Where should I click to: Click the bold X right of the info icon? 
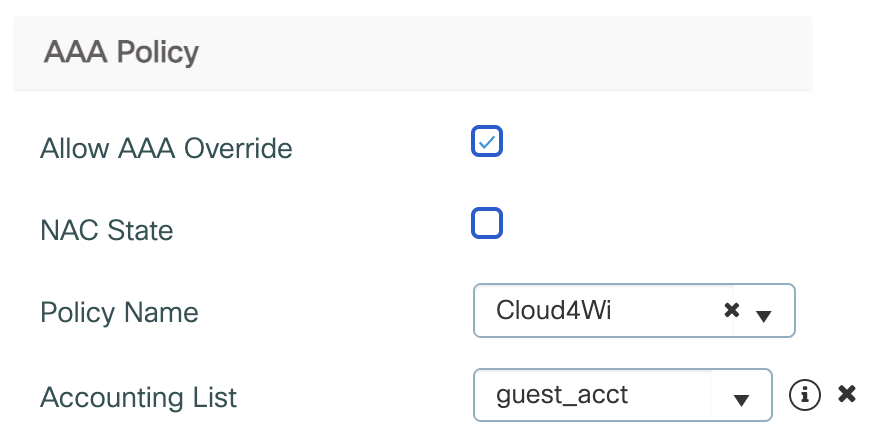pos(846,394)
